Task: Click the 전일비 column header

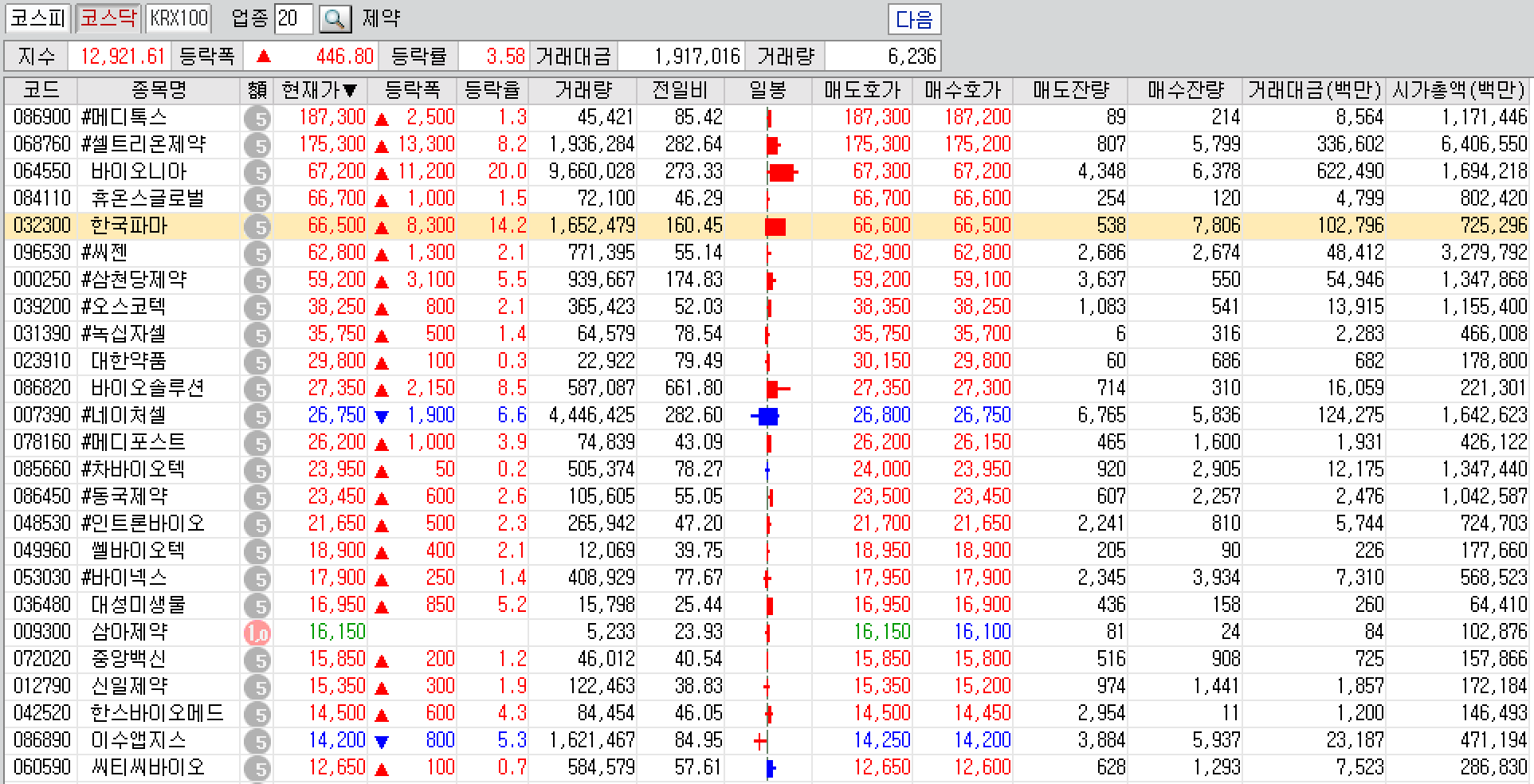Action: pos(680,90)
